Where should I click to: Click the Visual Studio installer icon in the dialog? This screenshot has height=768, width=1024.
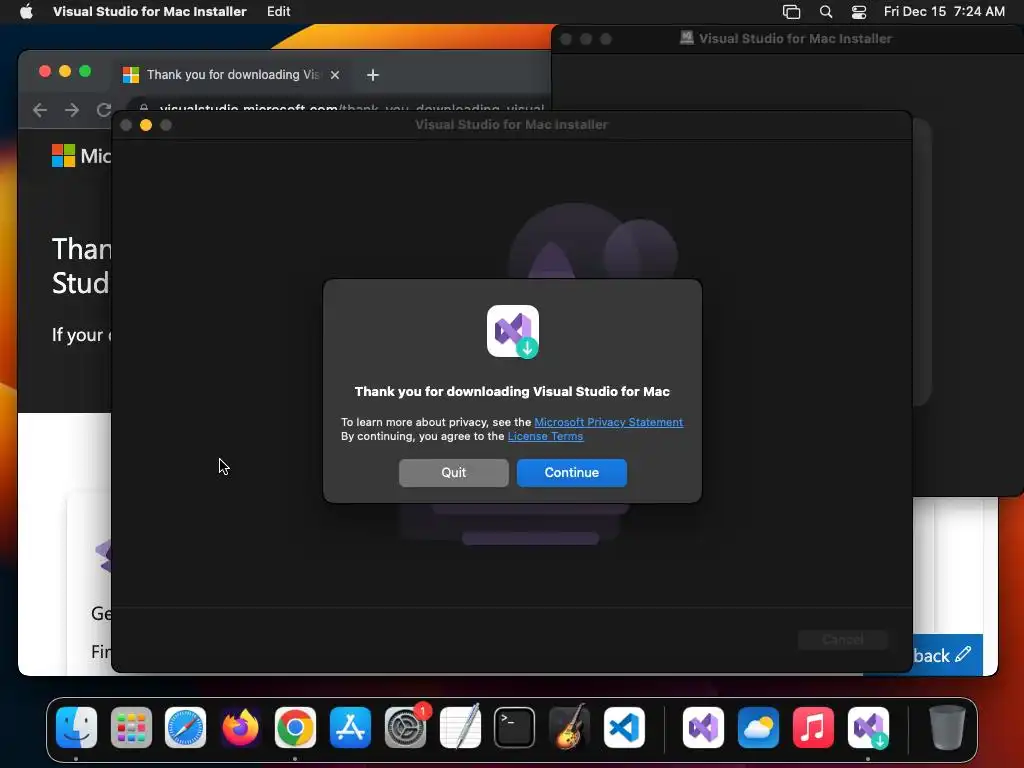coord(513,331)
